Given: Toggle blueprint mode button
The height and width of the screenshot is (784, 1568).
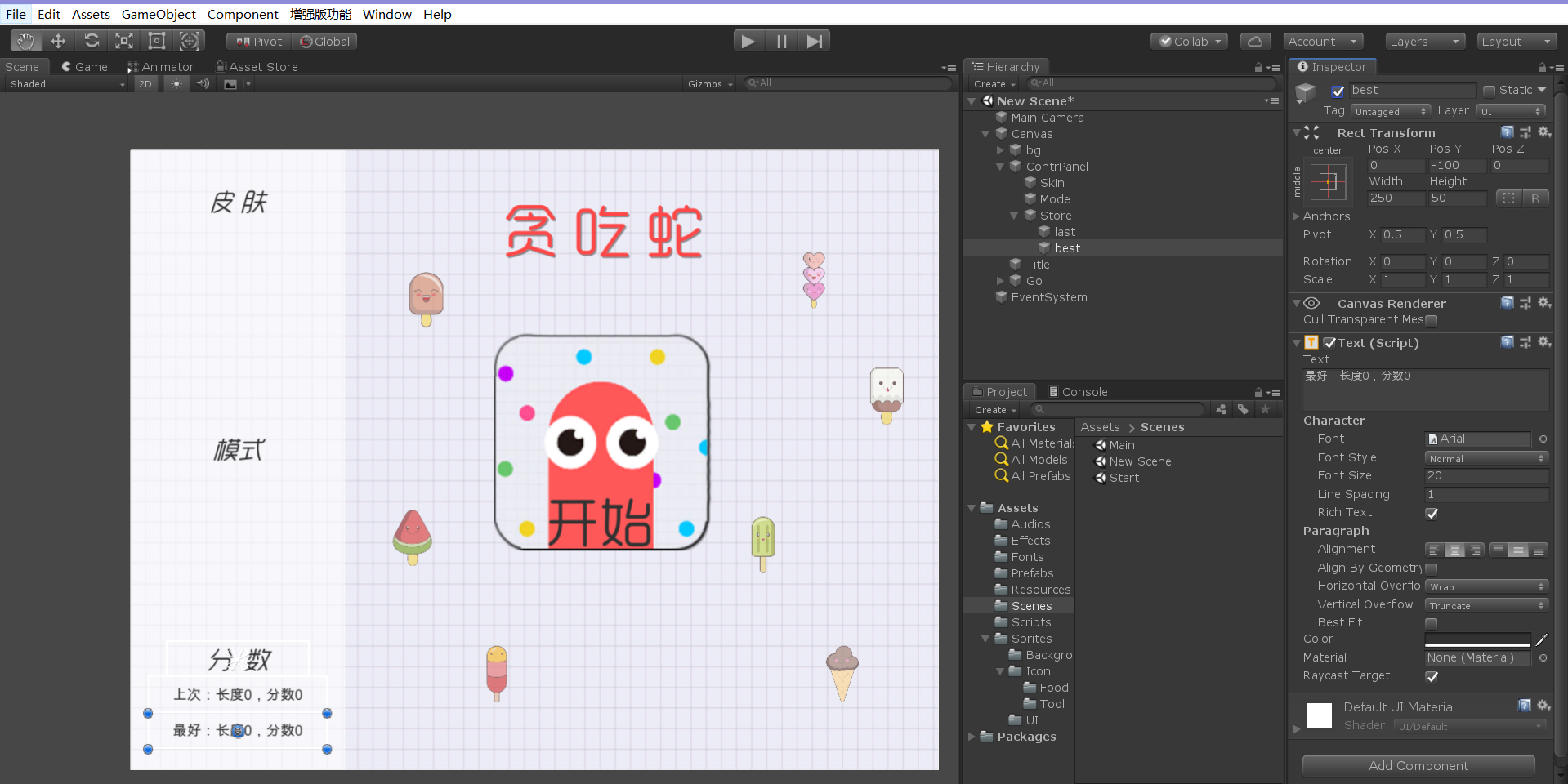Looking at the screenshot, I should 1508,198.
